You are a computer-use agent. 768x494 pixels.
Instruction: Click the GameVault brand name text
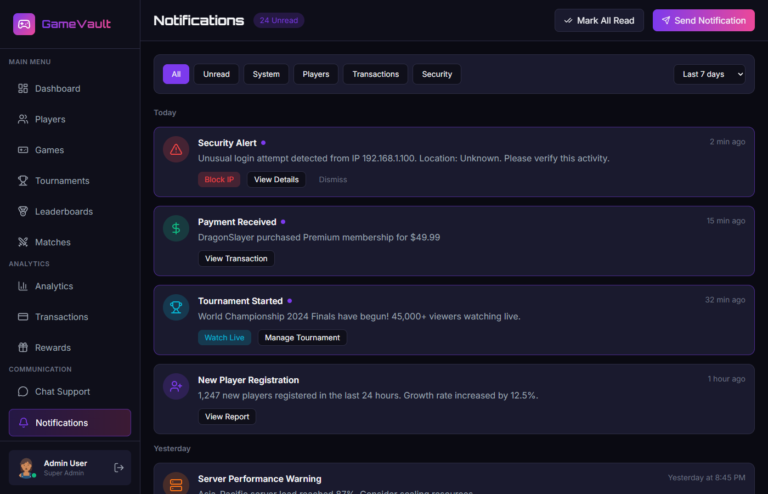[x=76, y=24]
